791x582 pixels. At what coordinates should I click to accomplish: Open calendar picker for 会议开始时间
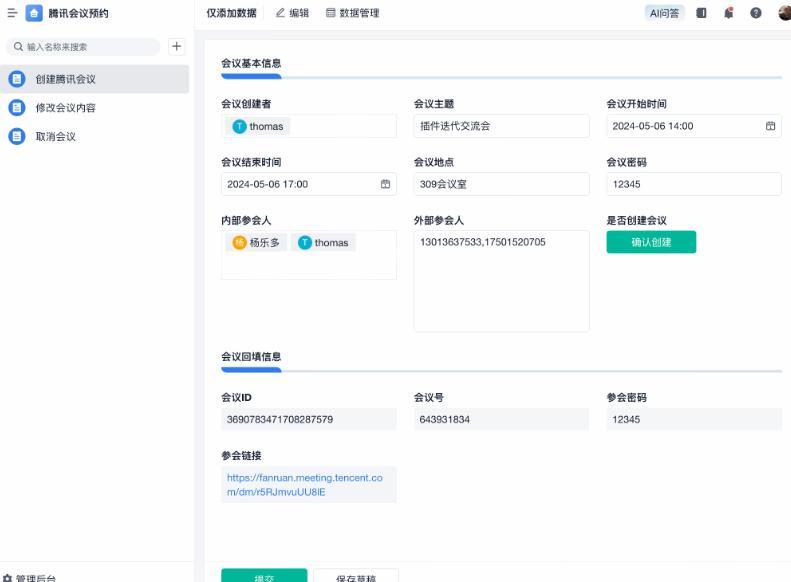point(770,126)
